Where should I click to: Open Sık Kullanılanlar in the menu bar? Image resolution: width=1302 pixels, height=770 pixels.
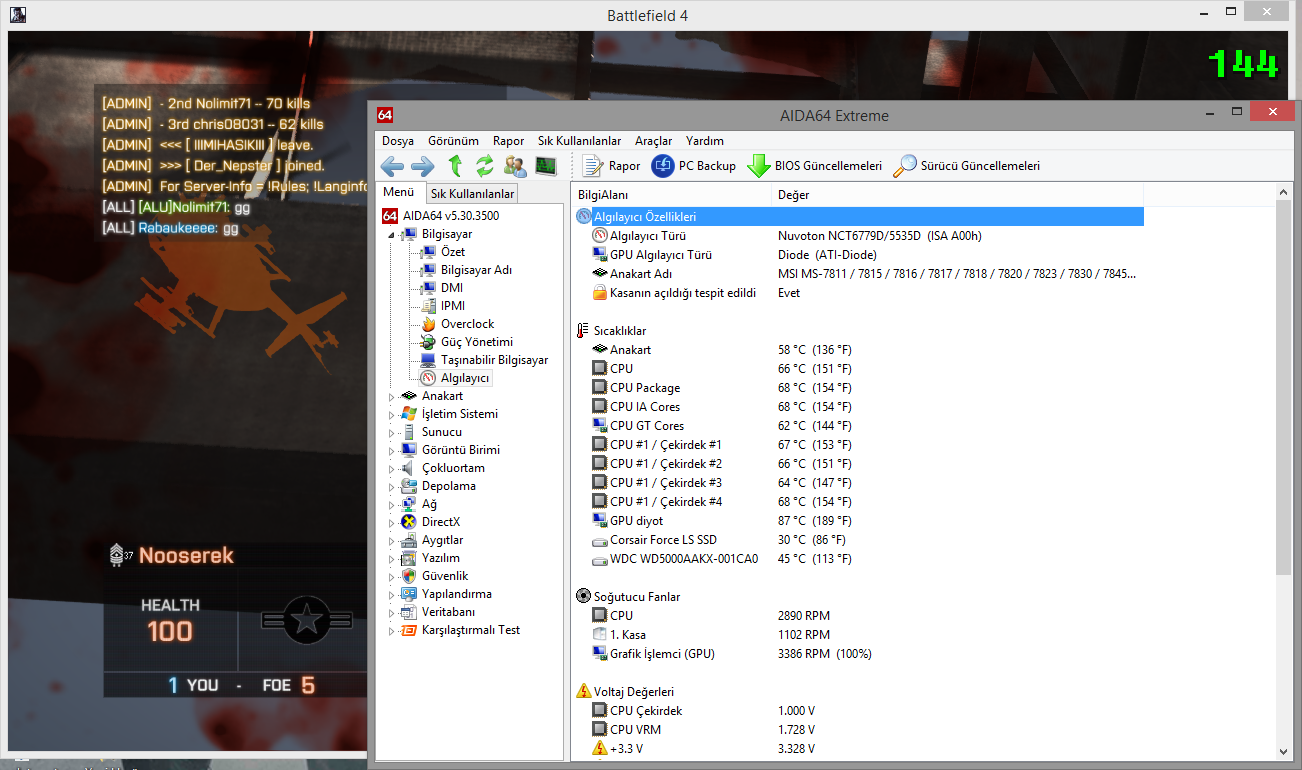pyautogui.click(x=579, y=141)
